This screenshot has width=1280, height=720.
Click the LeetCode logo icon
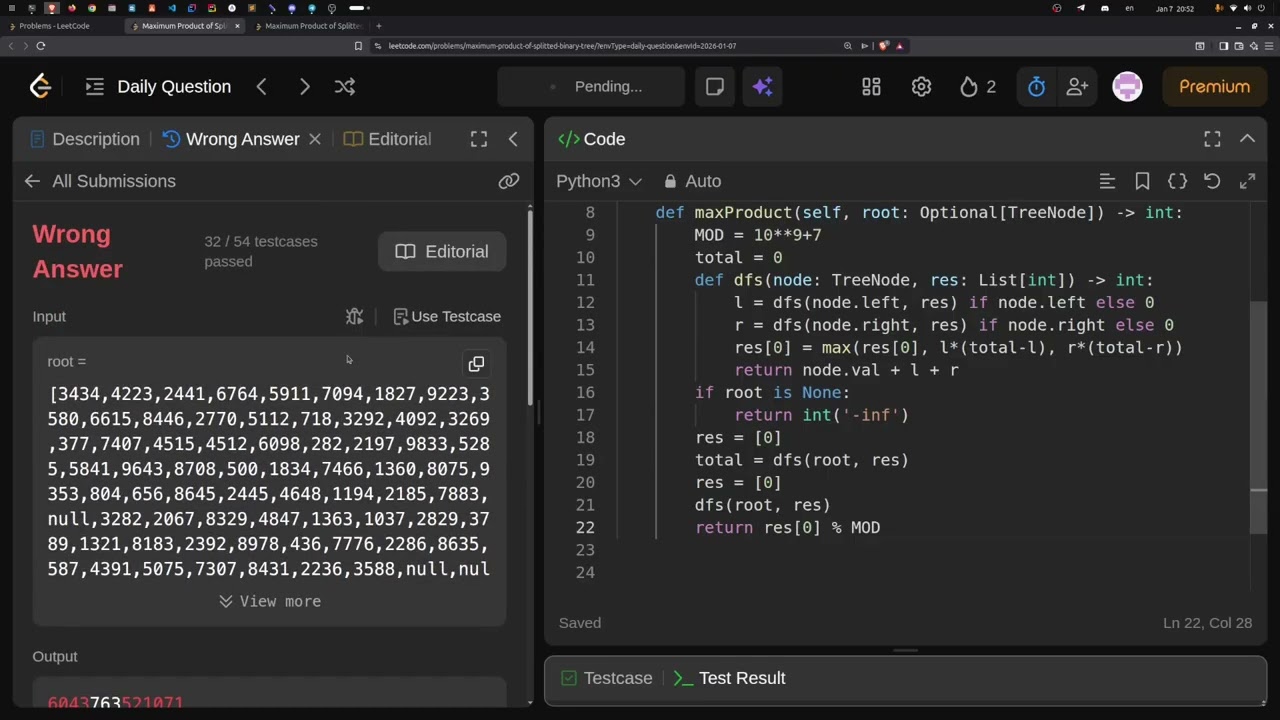[x=40, y=87]
